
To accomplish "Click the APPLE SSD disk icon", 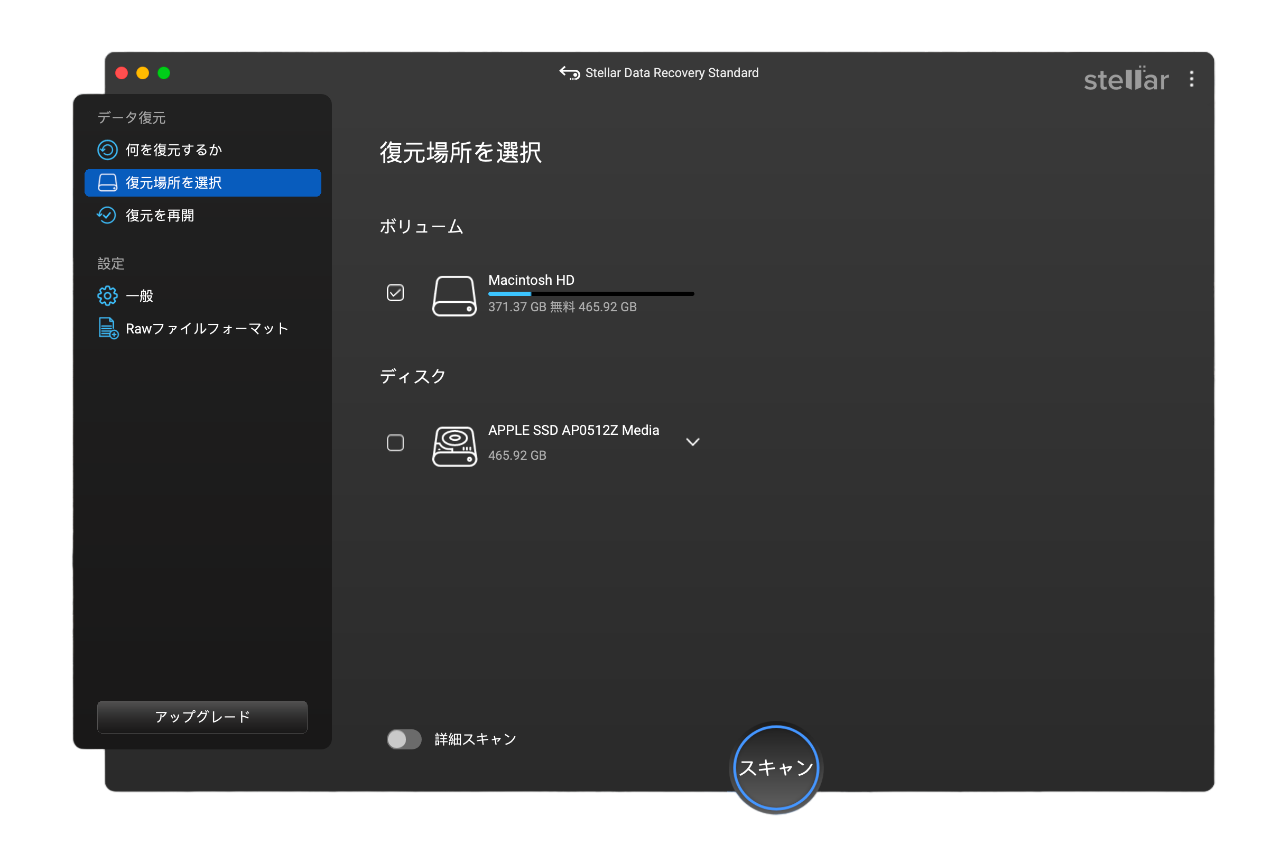I will pyautogui.click(x=454, y=445).
